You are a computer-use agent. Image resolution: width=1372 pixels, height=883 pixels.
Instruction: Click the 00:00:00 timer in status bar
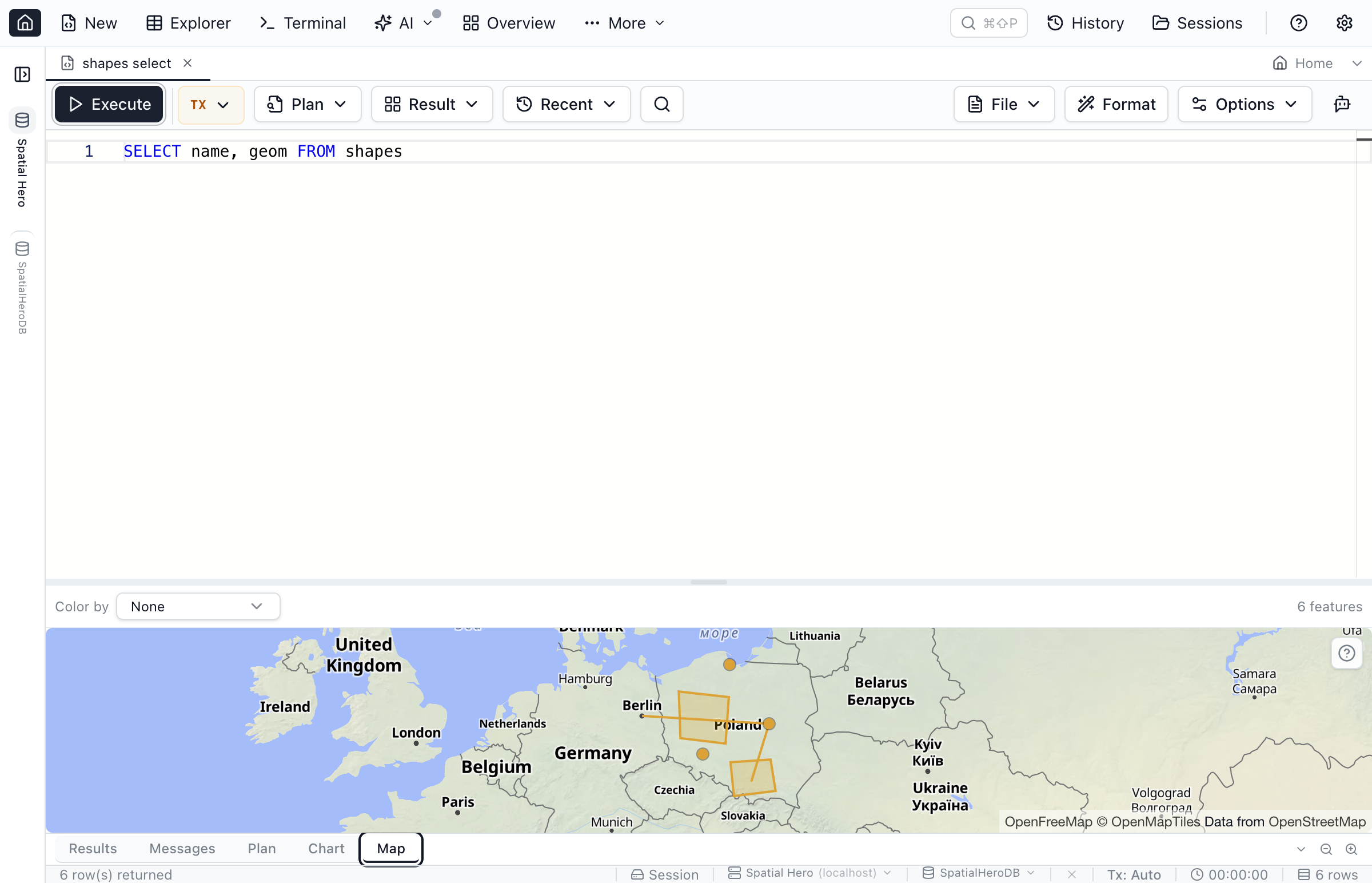click(x=1229, y=874)
